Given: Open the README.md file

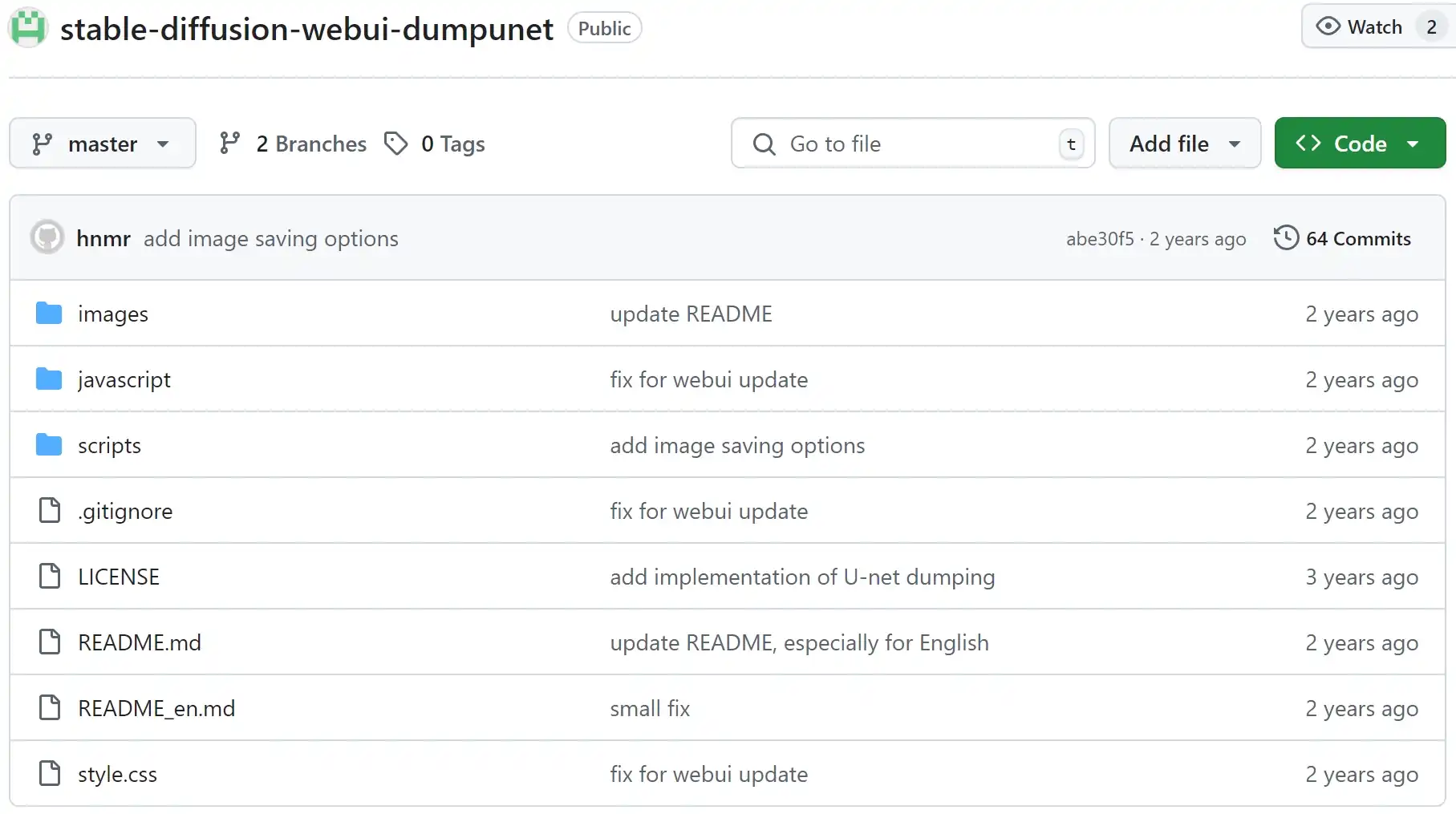Looking at the screenshot, I should tap(140, 642).
